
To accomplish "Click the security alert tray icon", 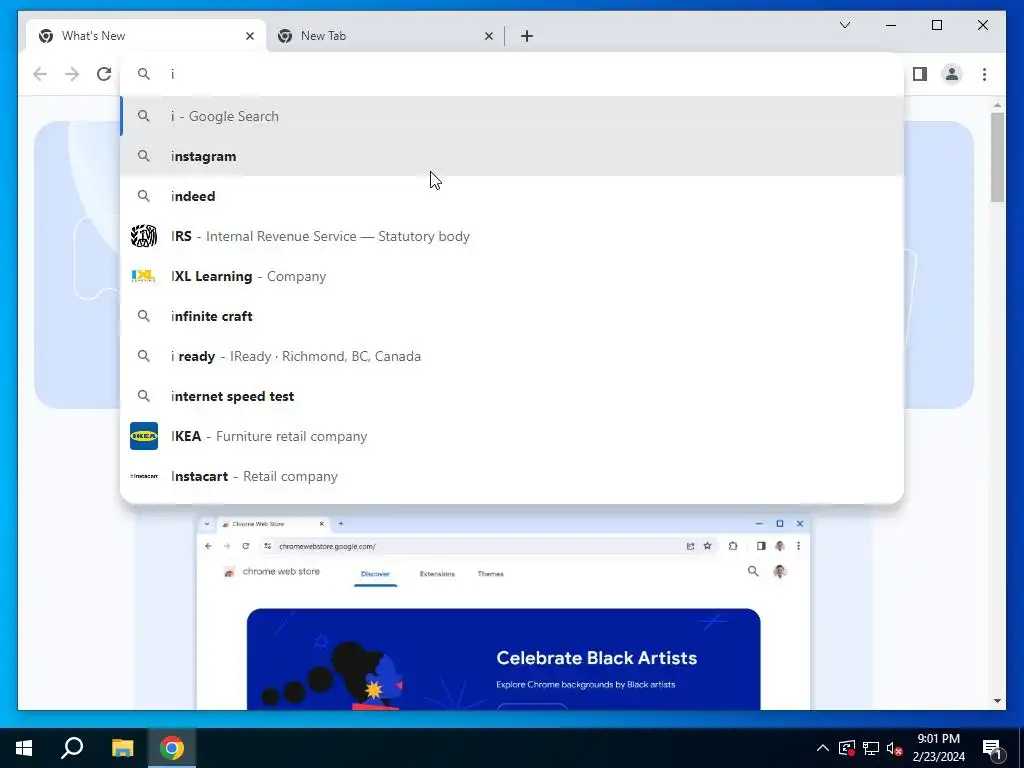I will coord(846,748).
